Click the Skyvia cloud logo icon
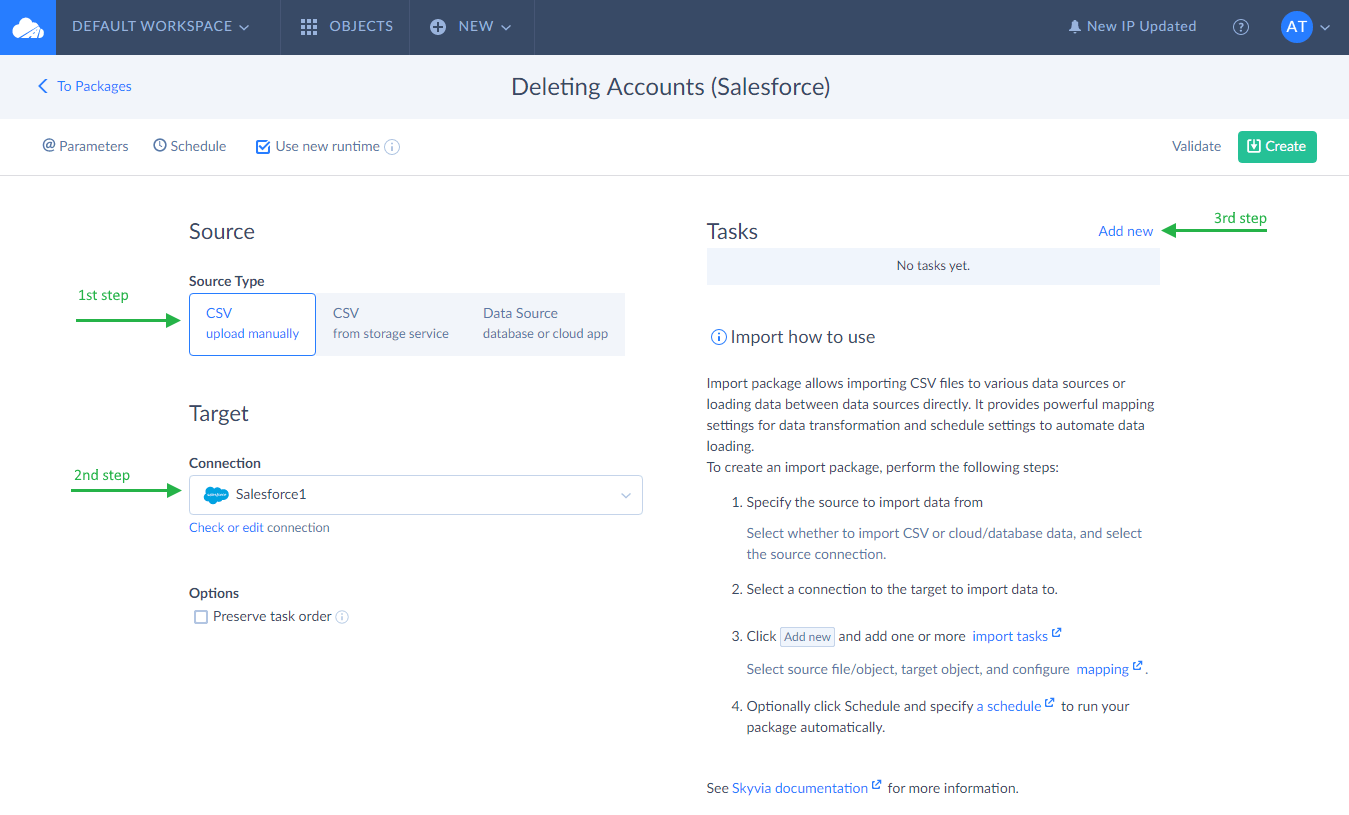 27,27
